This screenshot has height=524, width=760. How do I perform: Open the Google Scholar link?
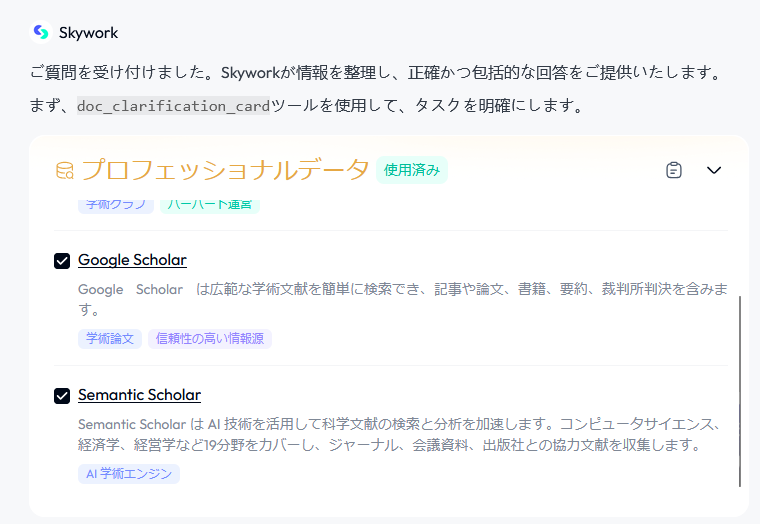point(132,260)
